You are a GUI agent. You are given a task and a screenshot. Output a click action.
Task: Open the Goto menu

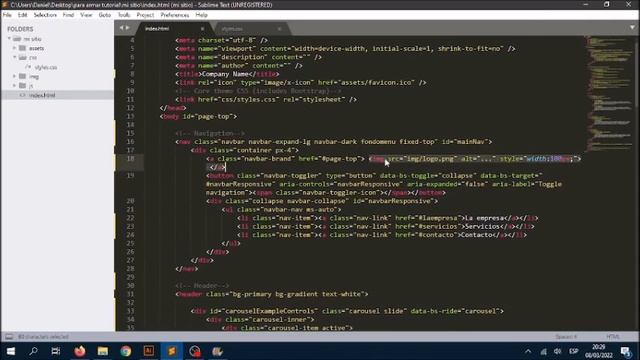point(105,15)
